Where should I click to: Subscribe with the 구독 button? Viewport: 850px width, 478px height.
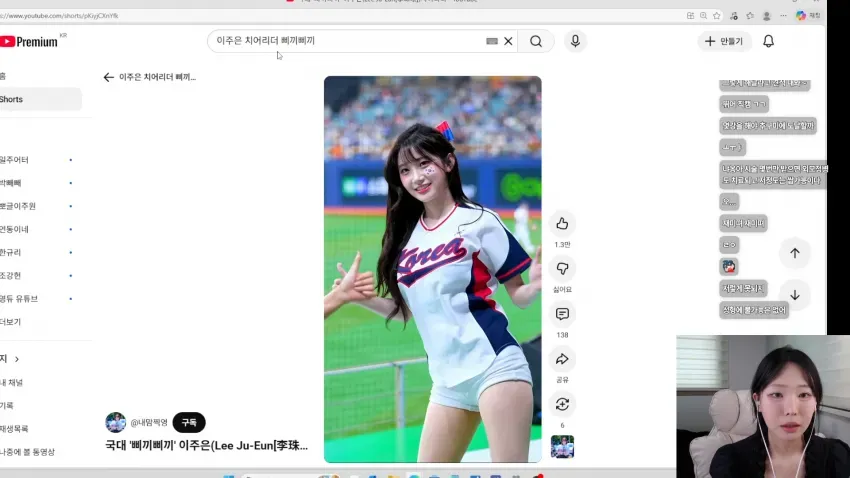point(189,423)
